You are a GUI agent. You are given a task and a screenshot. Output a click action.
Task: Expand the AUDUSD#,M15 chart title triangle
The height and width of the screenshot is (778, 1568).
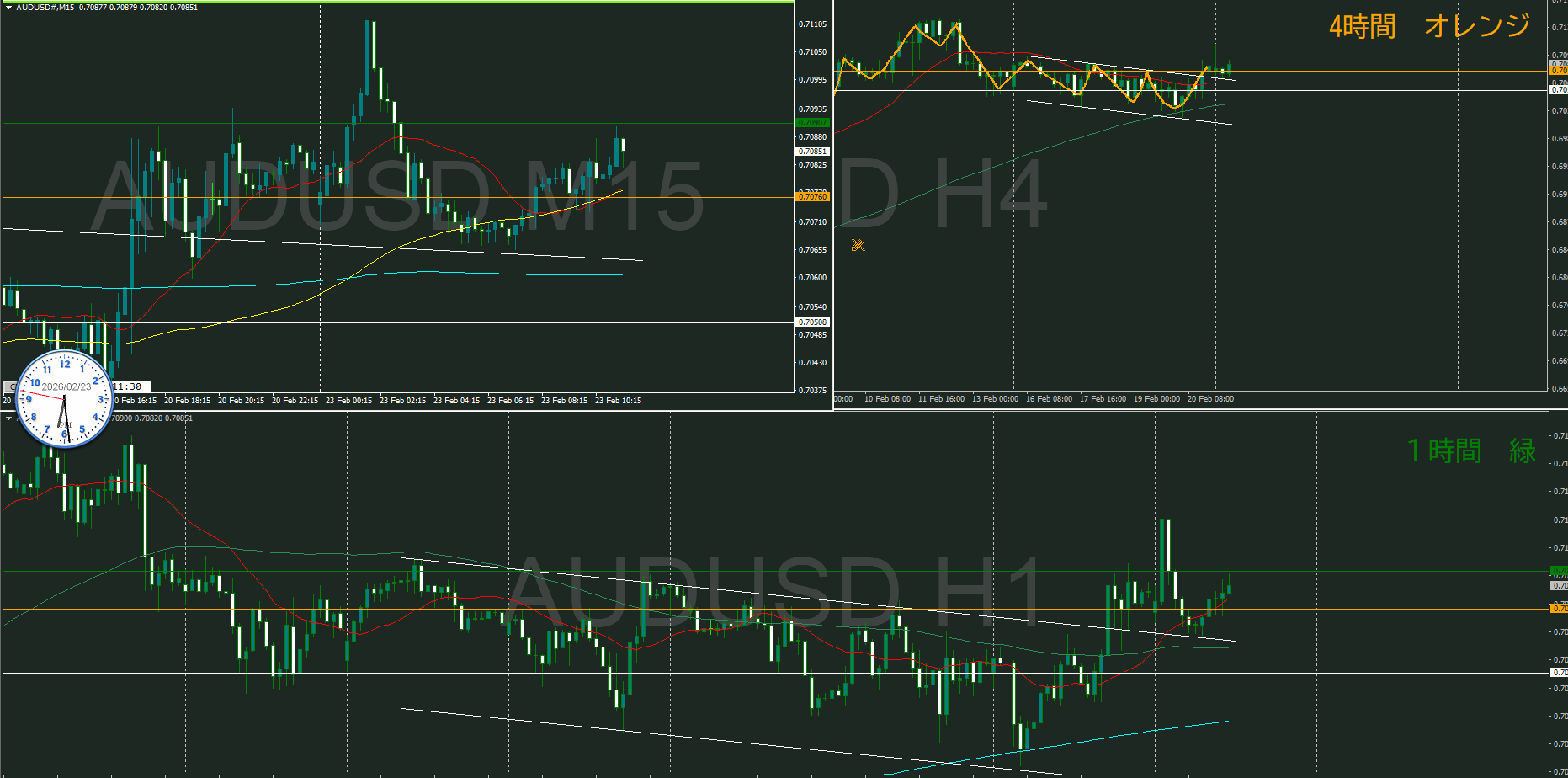(x=8, y=8)
